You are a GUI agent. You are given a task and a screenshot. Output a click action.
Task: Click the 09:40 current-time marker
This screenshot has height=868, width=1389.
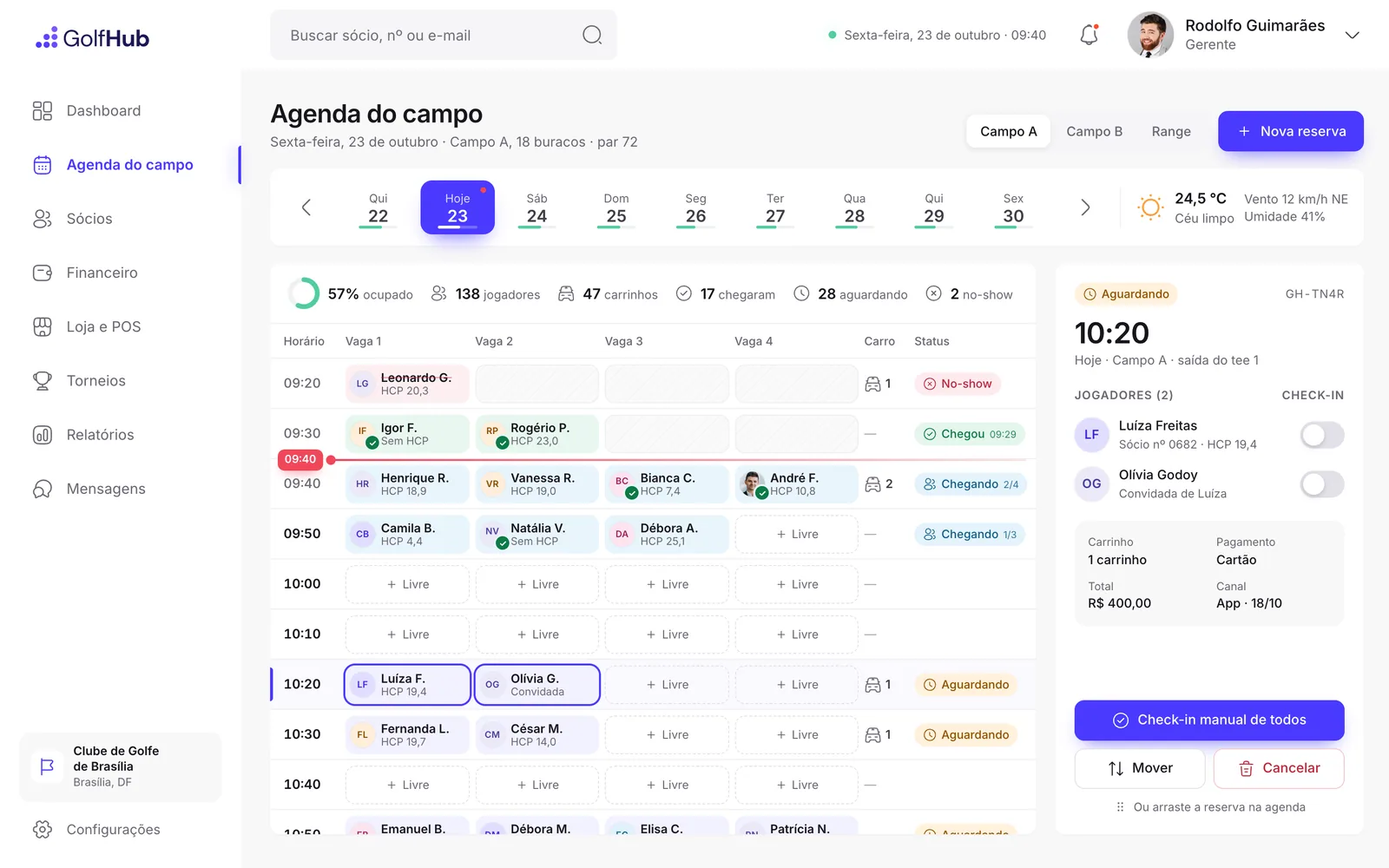coord(300,459)
